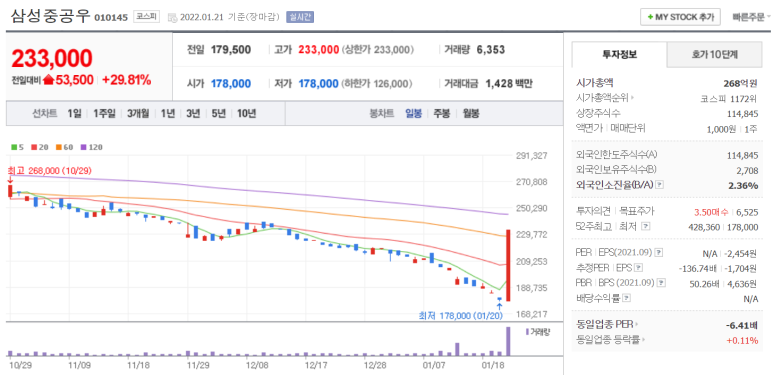Select the 월봉 candlestick chart
Screen dimensions: 773x375
click(470, 113)
